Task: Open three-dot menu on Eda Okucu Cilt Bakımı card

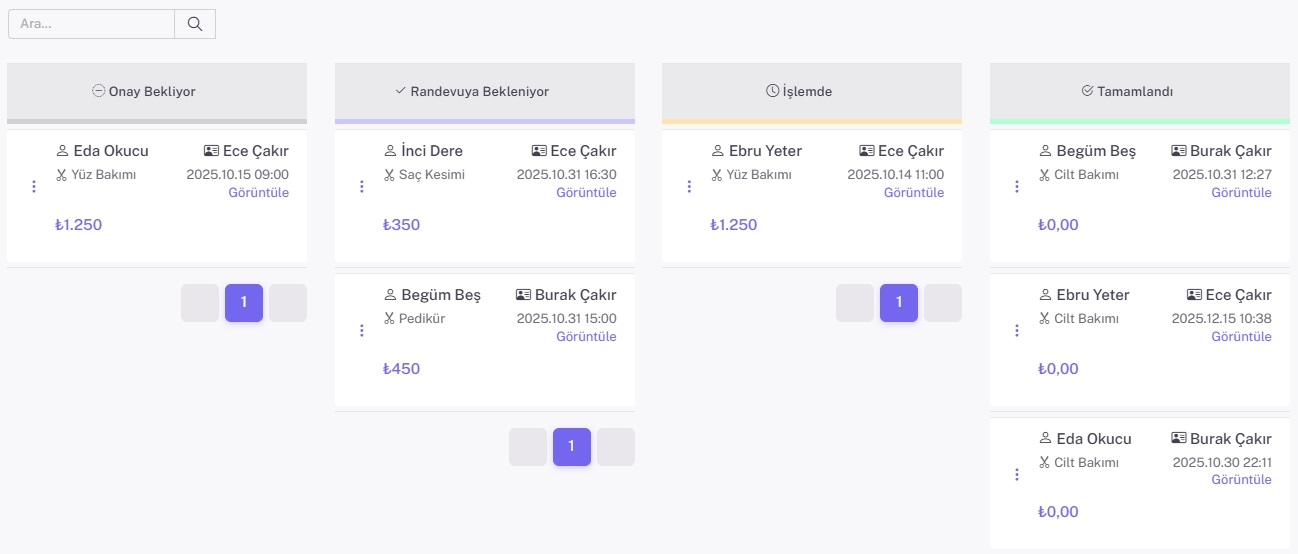Action: [x=1017, y=475]
